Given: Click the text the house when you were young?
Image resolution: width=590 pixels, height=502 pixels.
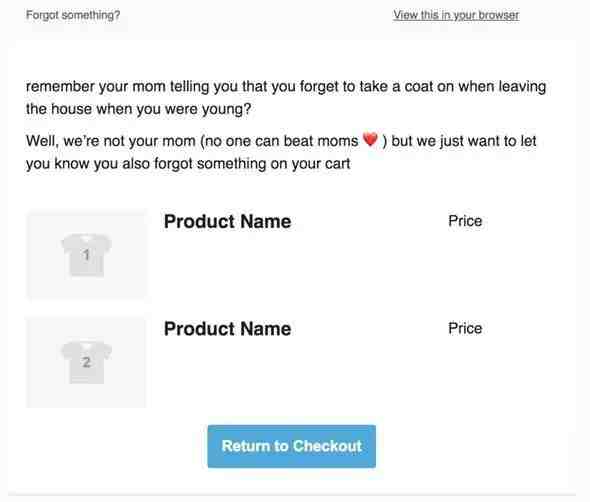Looking at the screenshot, I should coord(138,110).
